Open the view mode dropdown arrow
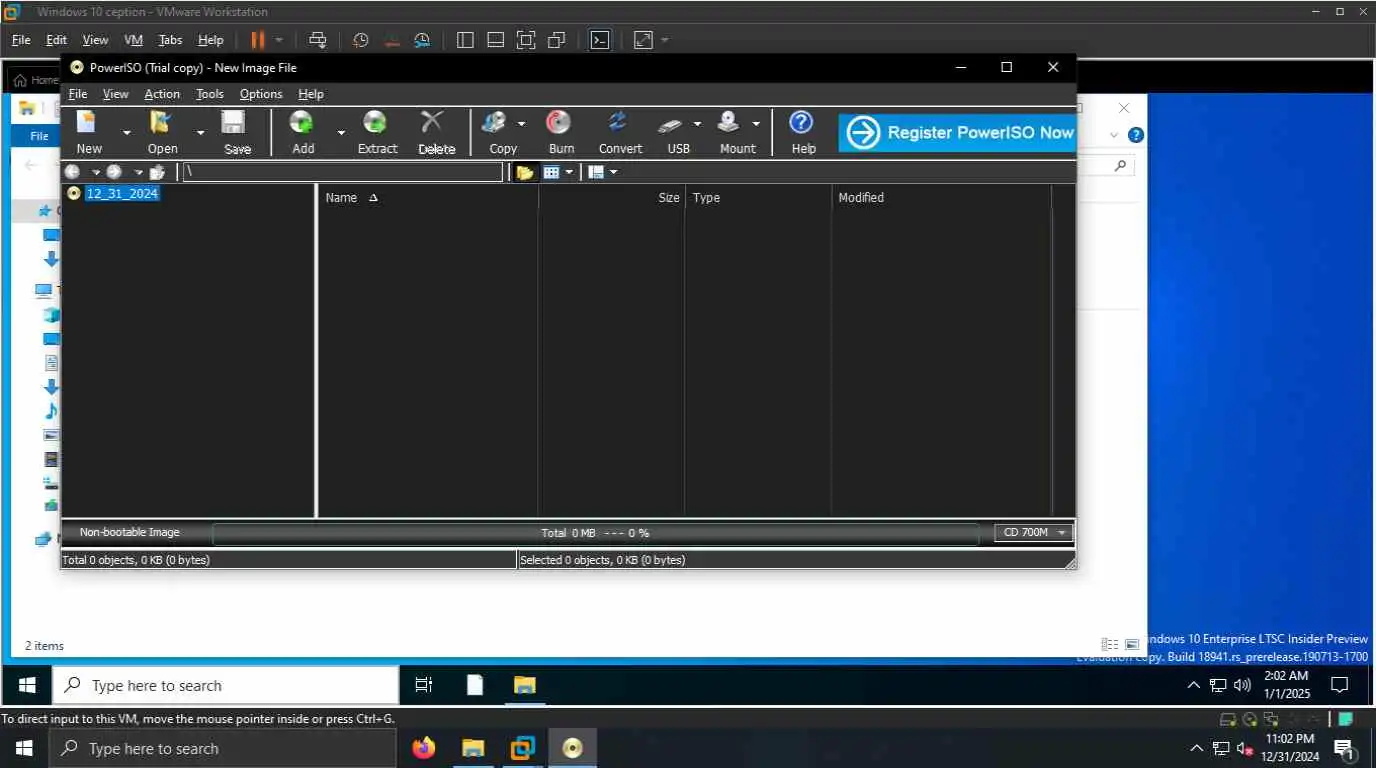This screenshot has height=768, width=1376. 569,172
